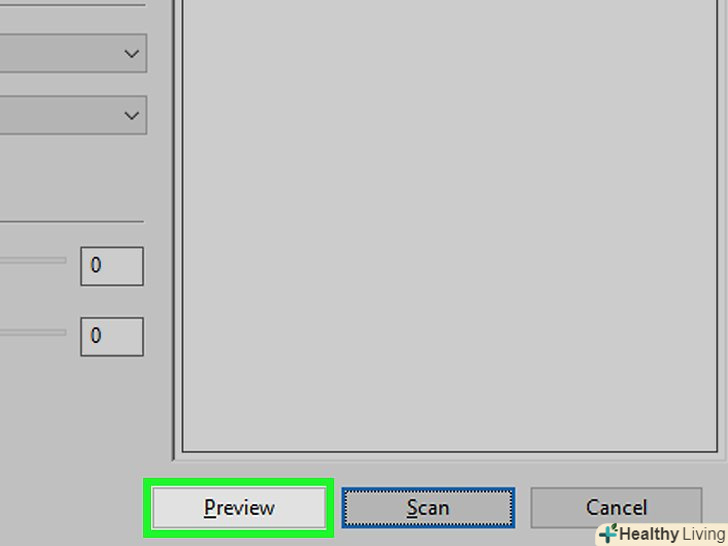The width and height of the screenshot is (728, 546).
Task: Click the underlined P in Preview
Action: (x=210, y=507)
